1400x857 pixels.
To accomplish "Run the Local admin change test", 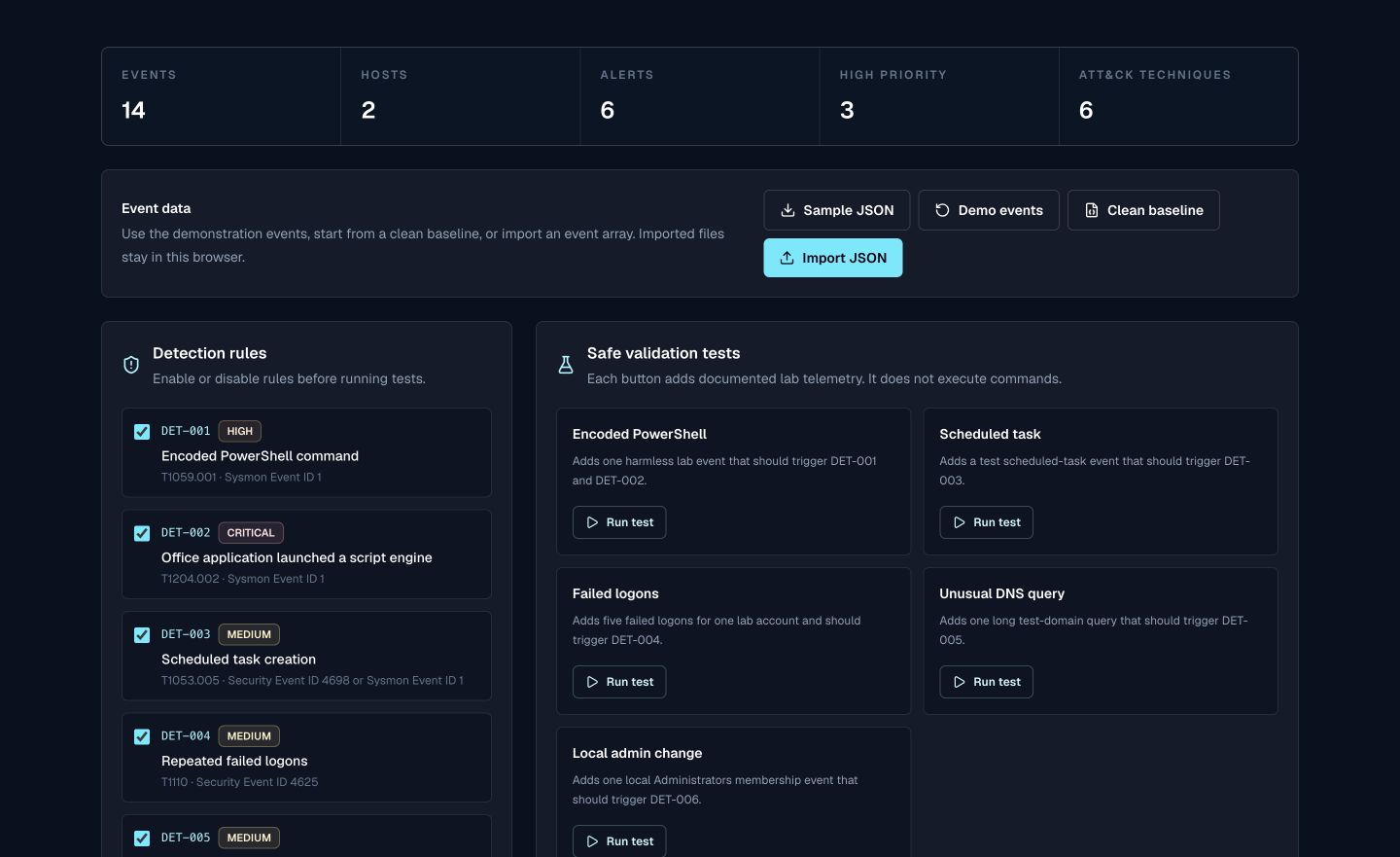I will 619,841.
